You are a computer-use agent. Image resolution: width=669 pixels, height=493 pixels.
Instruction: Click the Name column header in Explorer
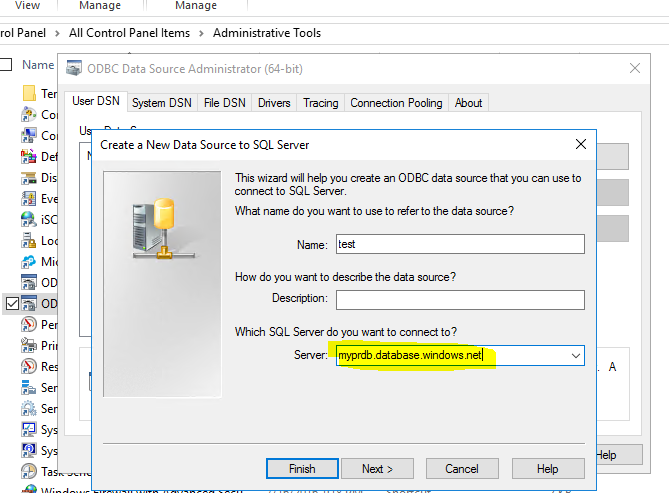(x=38, y=65)
